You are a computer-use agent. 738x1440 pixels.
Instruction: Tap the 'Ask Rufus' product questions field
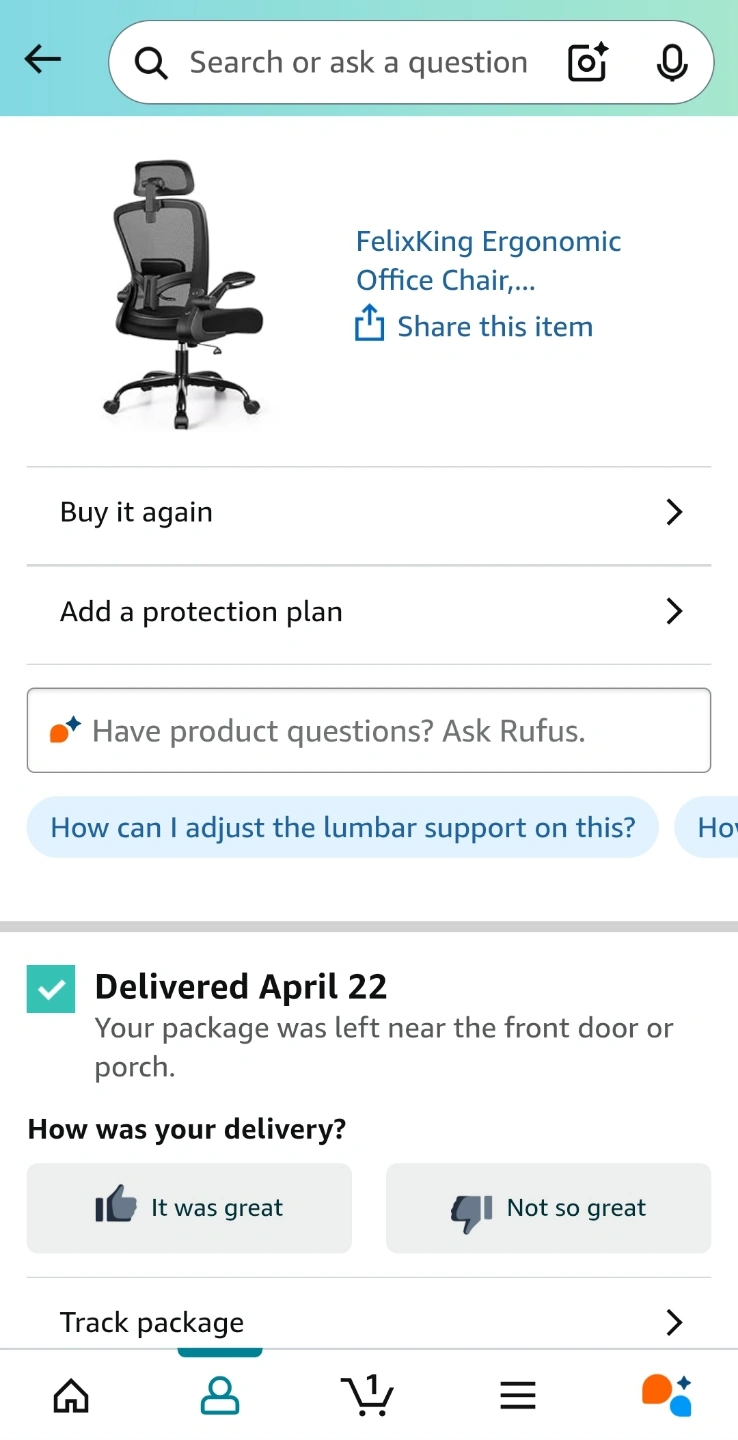[369, 730]
